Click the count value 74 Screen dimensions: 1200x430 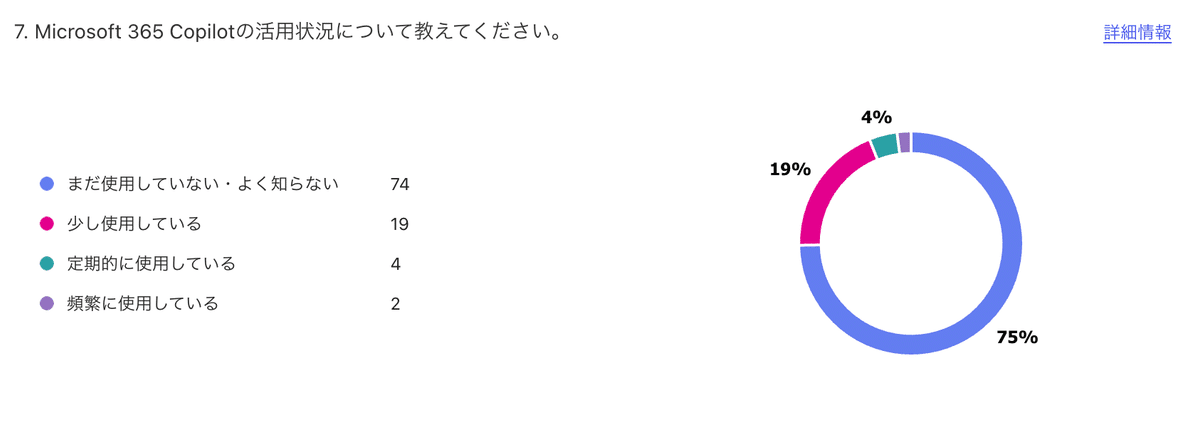401,184
